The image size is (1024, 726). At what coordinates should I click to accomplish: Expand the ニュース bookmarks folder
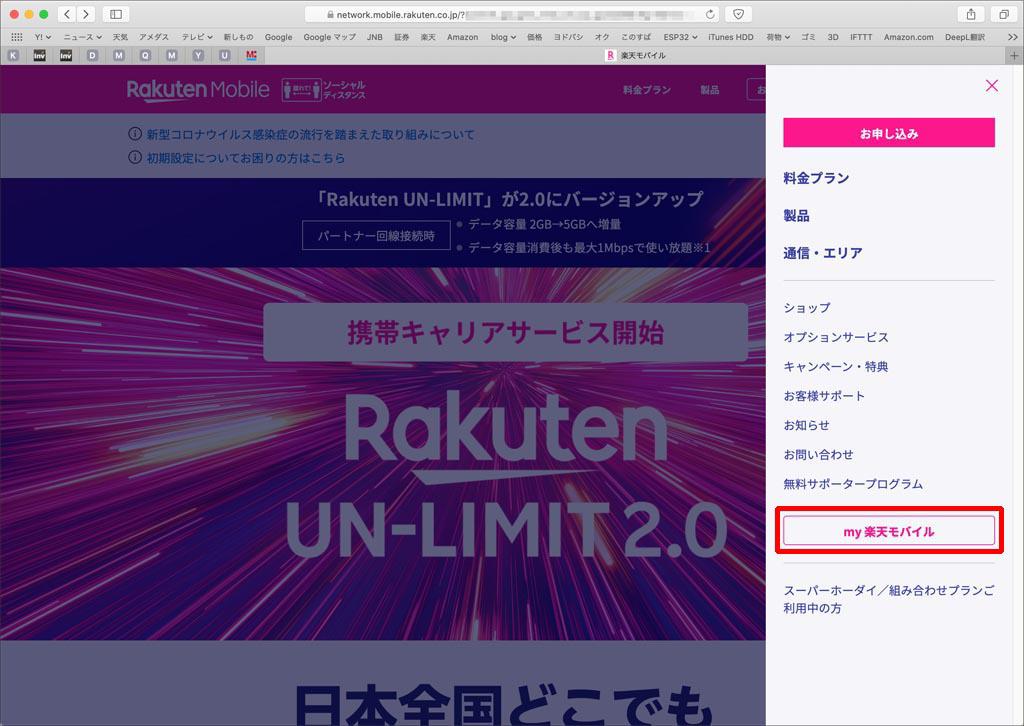pyautogui.click(x=82, y=37)
